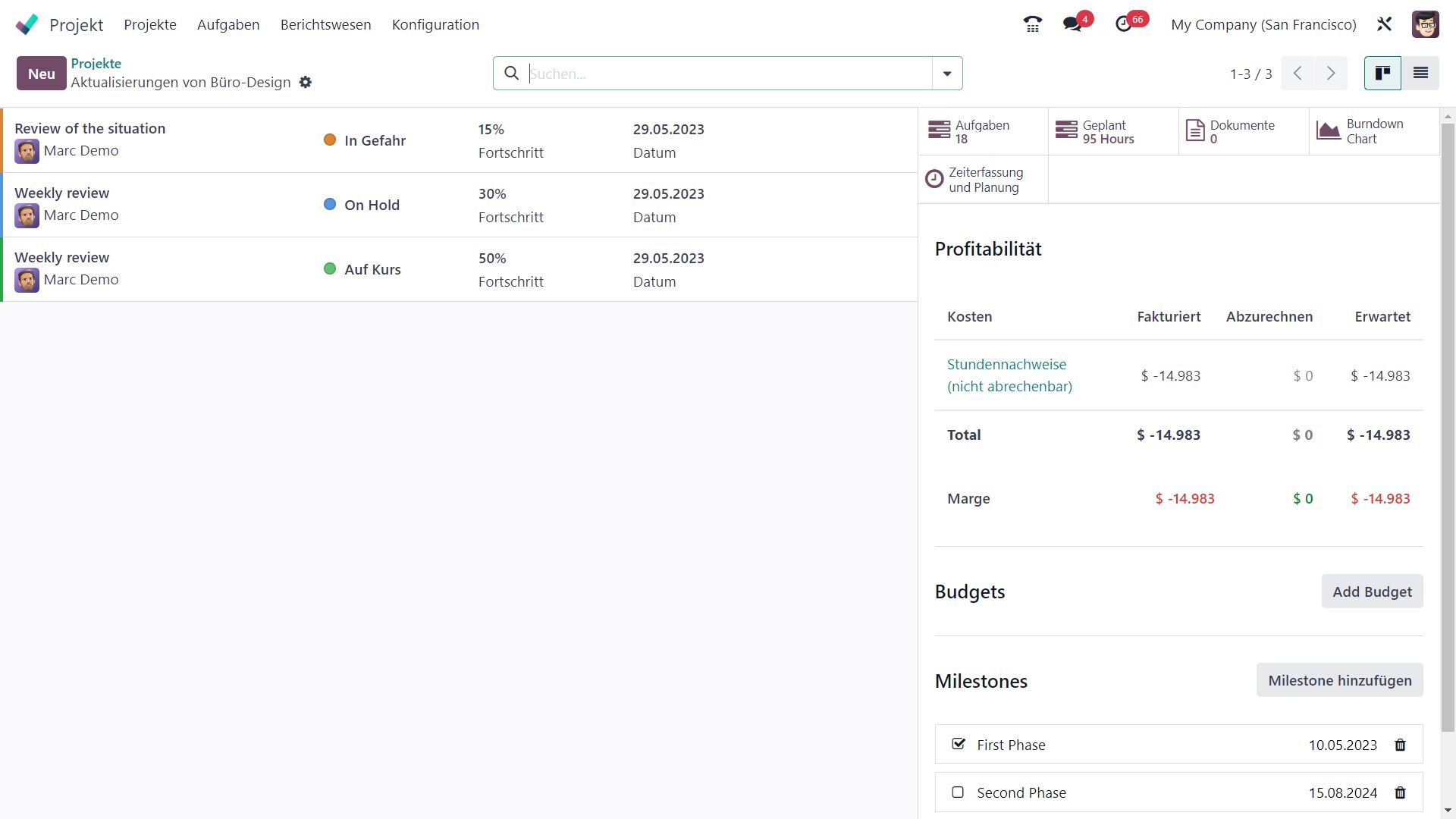The height and width of the screenshot is (819, 1456).
Task: Click into the Suchen search field
Action: tap(728, 73)
